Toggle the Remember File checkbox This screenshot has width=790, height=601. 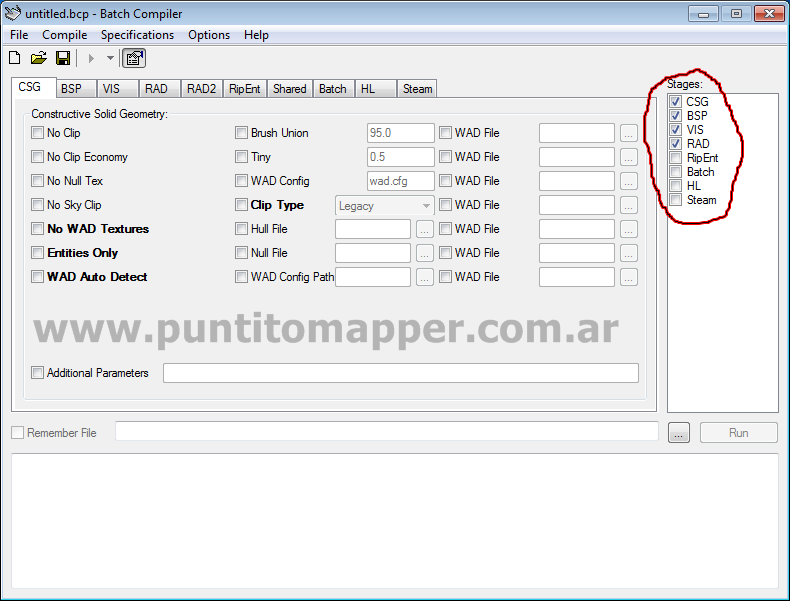tap(18, 433)
